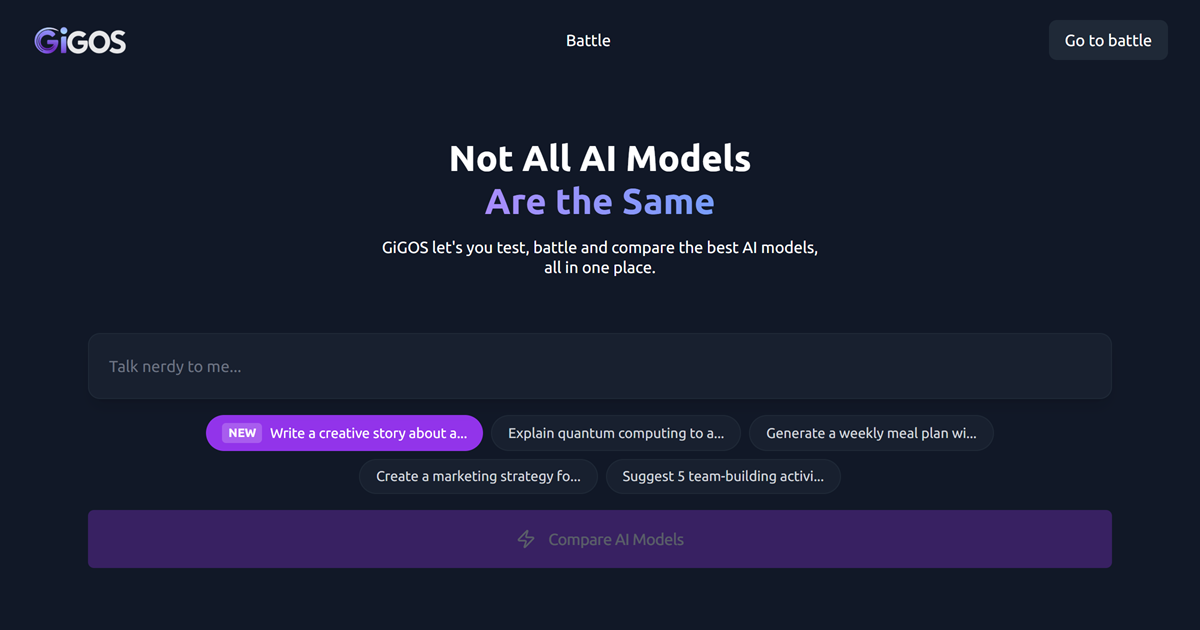The image size is (1200, 630).
Task: Focus the prompt input box
Action: click(x=600, y=366)
